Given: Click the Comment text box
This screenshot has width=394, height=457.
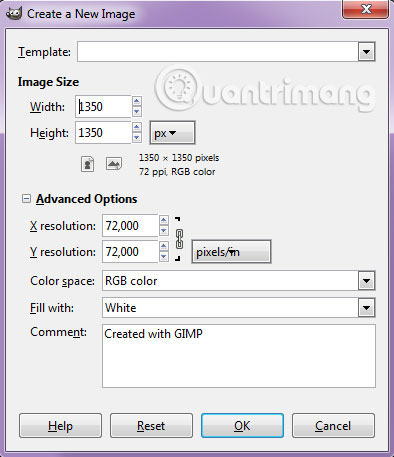Looking at the screenshot, I should click(239, 356).
